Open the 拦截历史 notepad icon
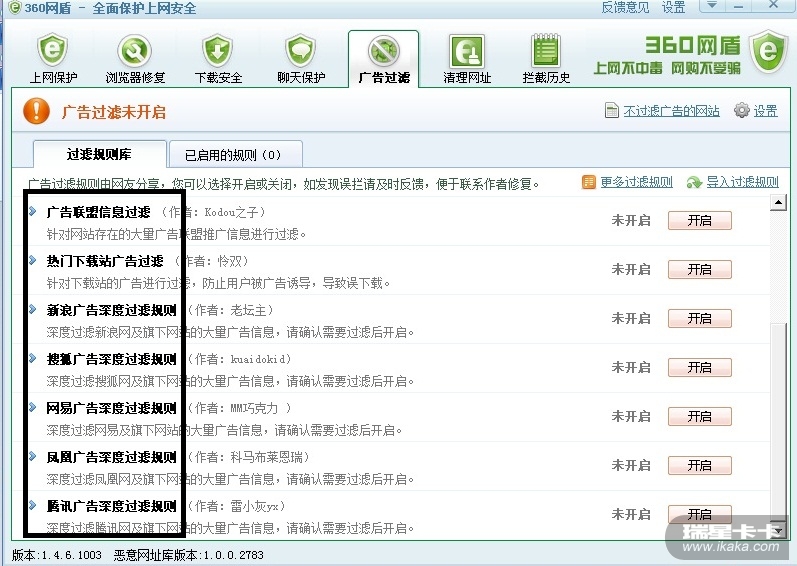Image resolution: width=797 pixels, height=566 pixels. coord(545,51)
